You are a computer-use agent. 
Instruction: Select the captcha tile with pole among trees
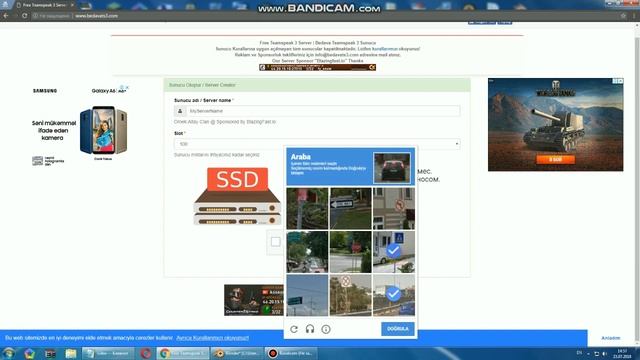pyautogui.click(x=307, y=209)
